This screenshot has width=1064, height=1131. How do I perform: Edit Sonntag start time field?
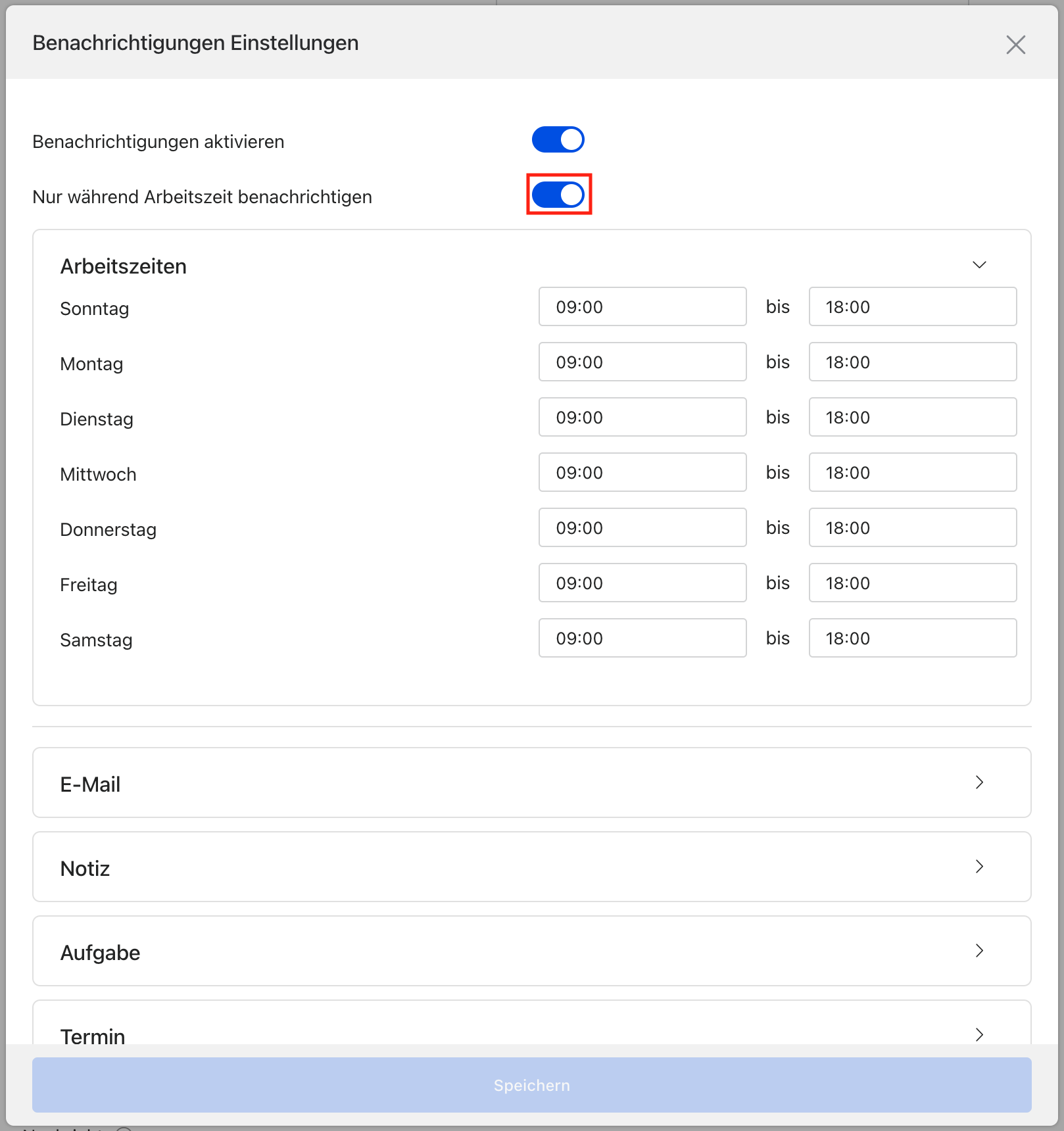pyautogui.click(x=642, y=307)
